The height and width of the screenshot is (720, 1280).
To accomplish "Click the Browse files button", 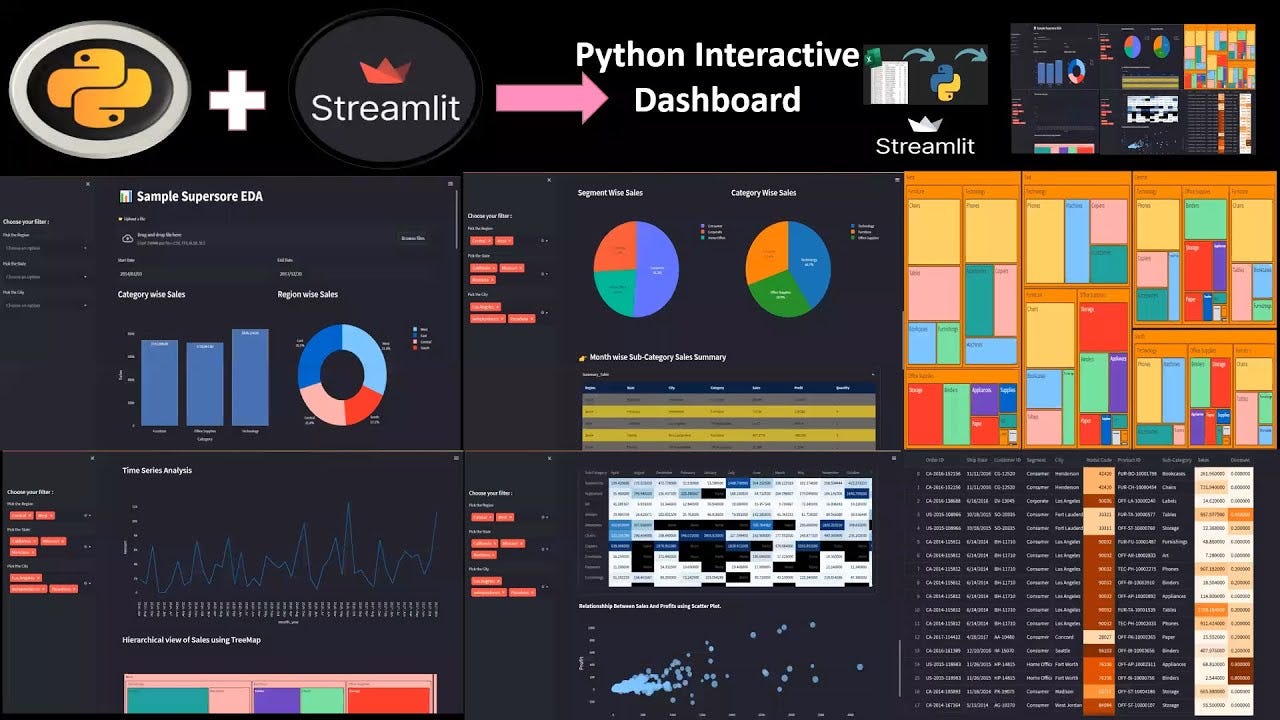I will pyautogui.click(x=413, y=238).
